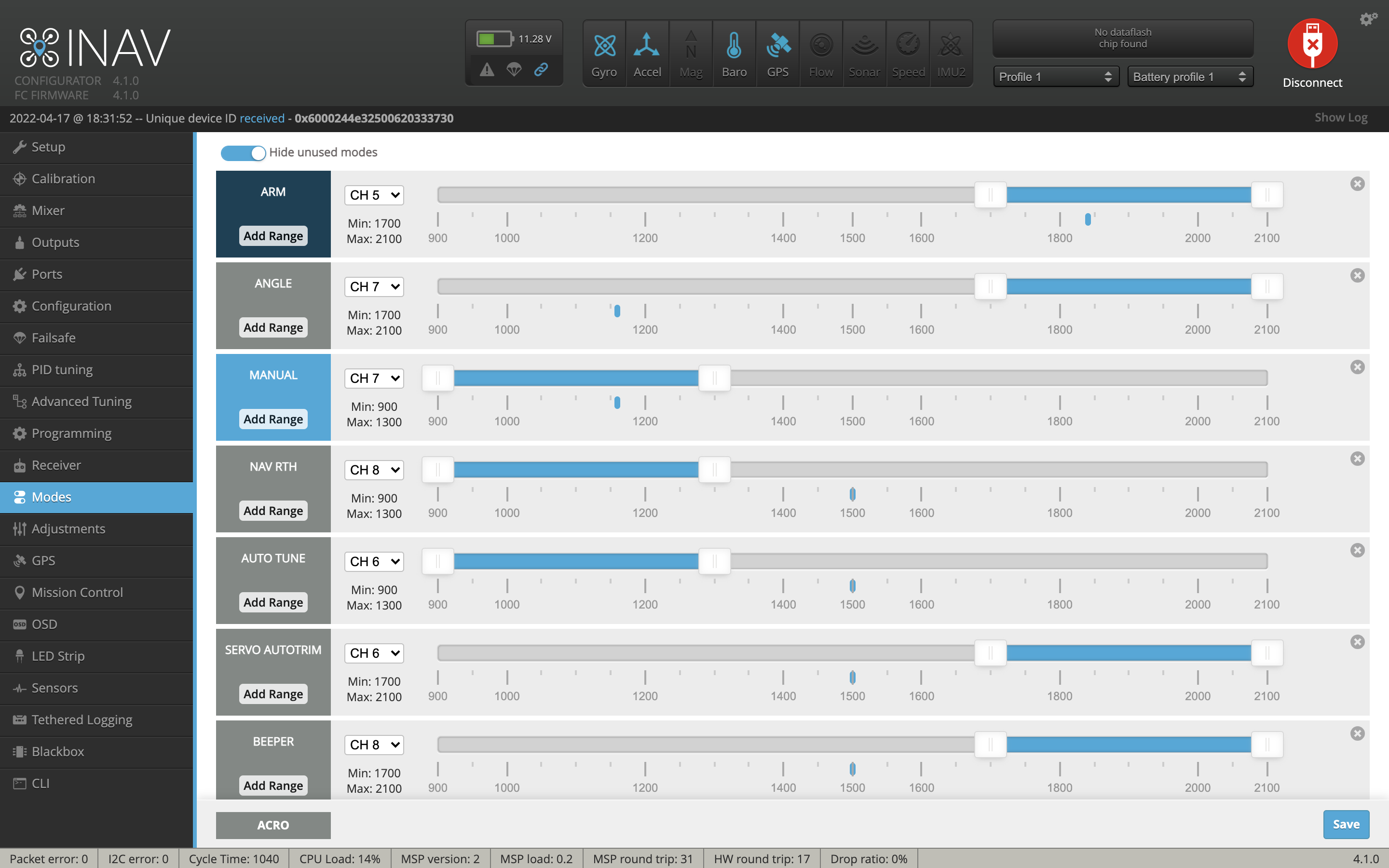Image resolution: width=1389 pixels, height=868 pixels.
Task: Open BEEPER channel CH 8 dropdown
Action: pos(374,745)
